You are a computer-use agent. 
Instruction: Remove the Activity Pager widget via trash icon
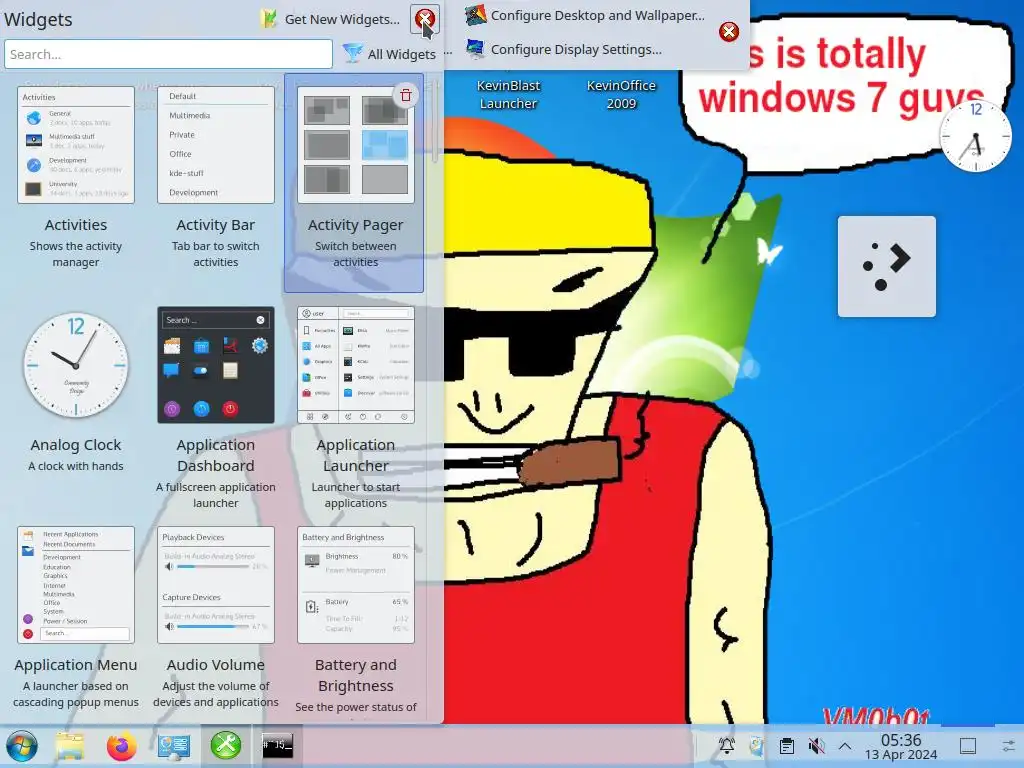[x=406, y=95]
